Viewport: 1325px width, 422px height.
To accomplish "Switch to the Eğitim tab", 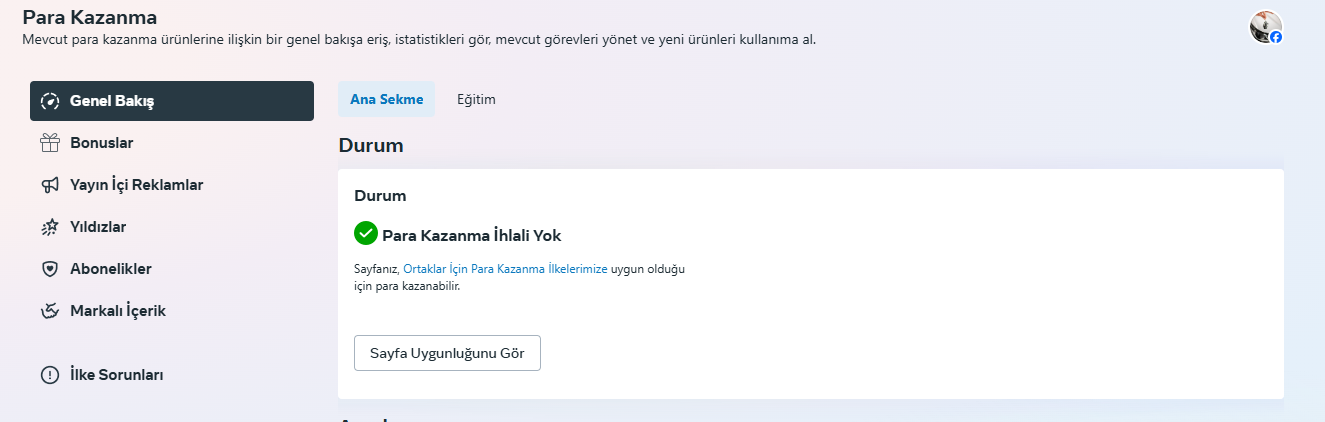I will 476,100.
